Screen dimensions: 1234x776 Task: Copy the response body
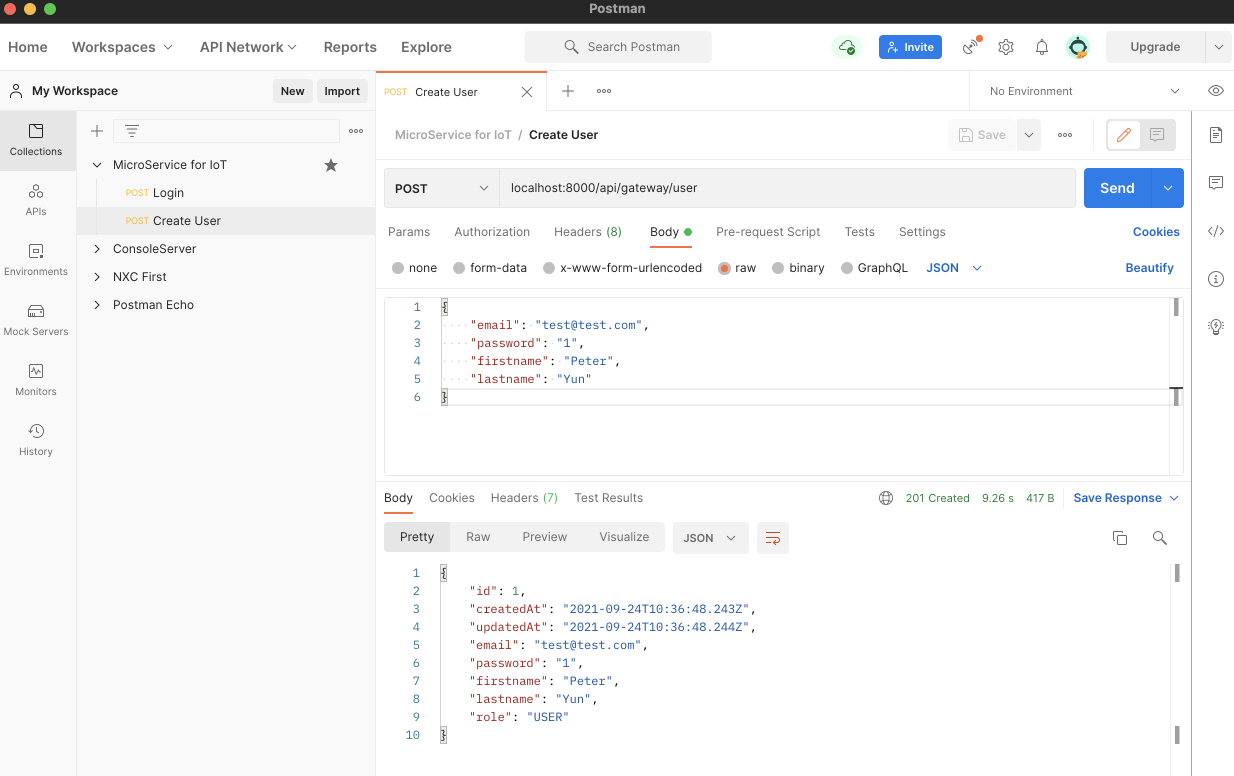1120,538
